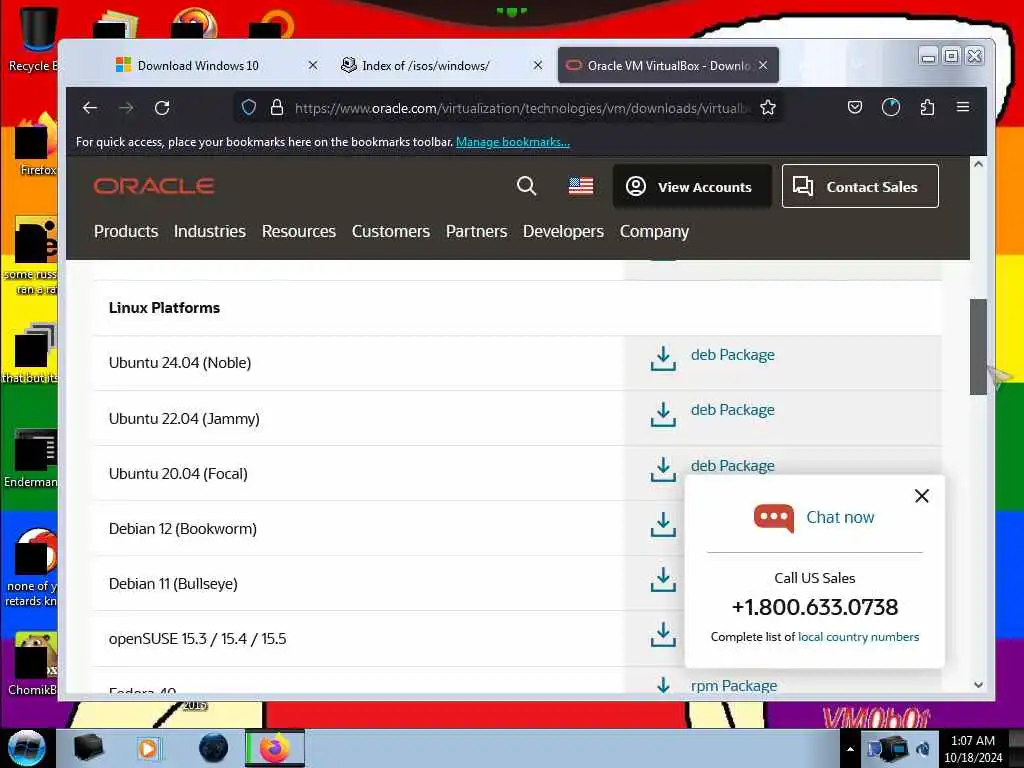This screenshot has height=768, width=1024.
Task: Open the Resources menu
Action: (x=298, y=231)
